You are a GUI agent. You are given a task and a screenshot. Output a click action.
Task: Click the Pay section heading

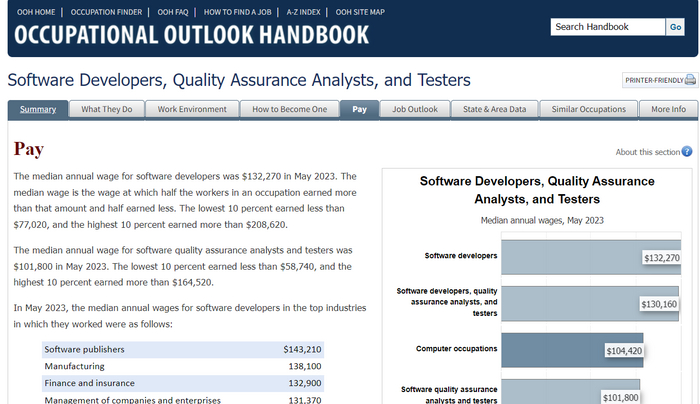coord(29,149)
